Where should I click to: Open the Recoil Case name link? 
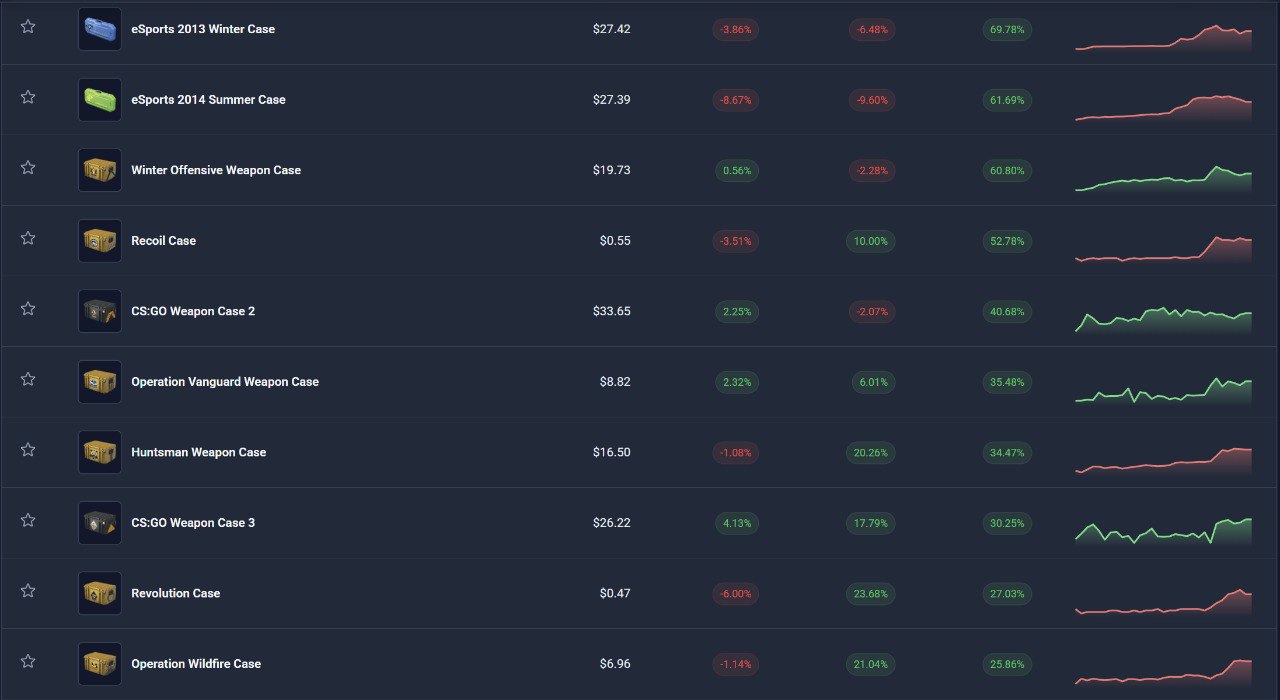[x=163, y=241]
